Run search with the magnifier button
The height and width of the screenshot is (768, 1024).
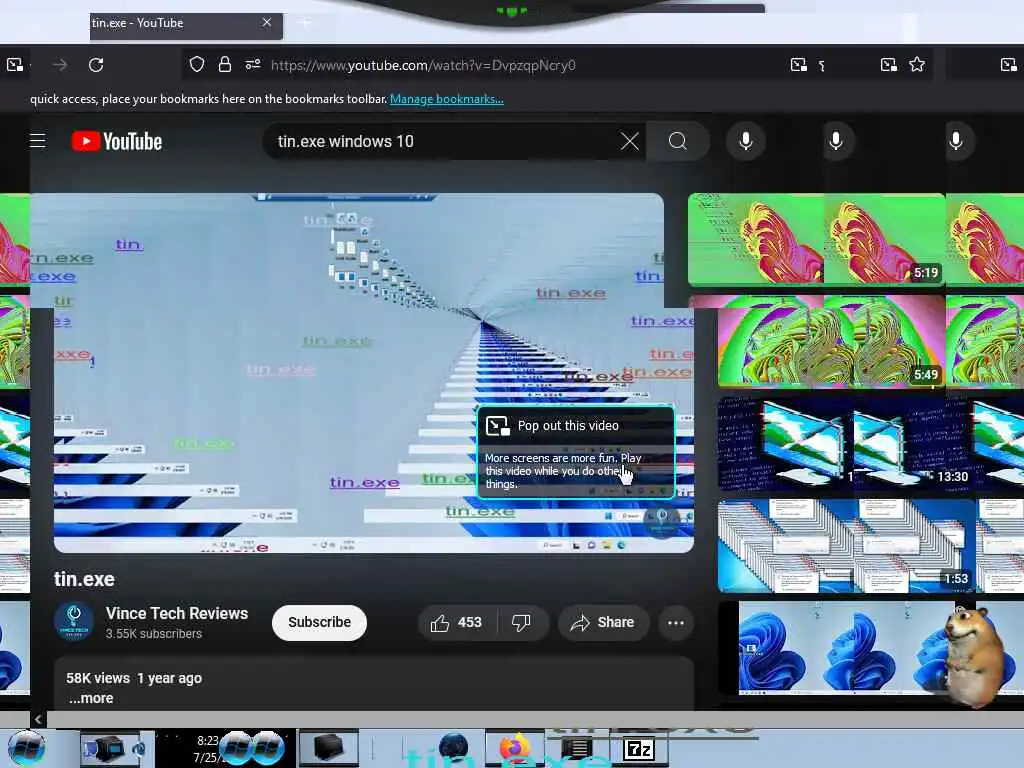tap(678, 141)
